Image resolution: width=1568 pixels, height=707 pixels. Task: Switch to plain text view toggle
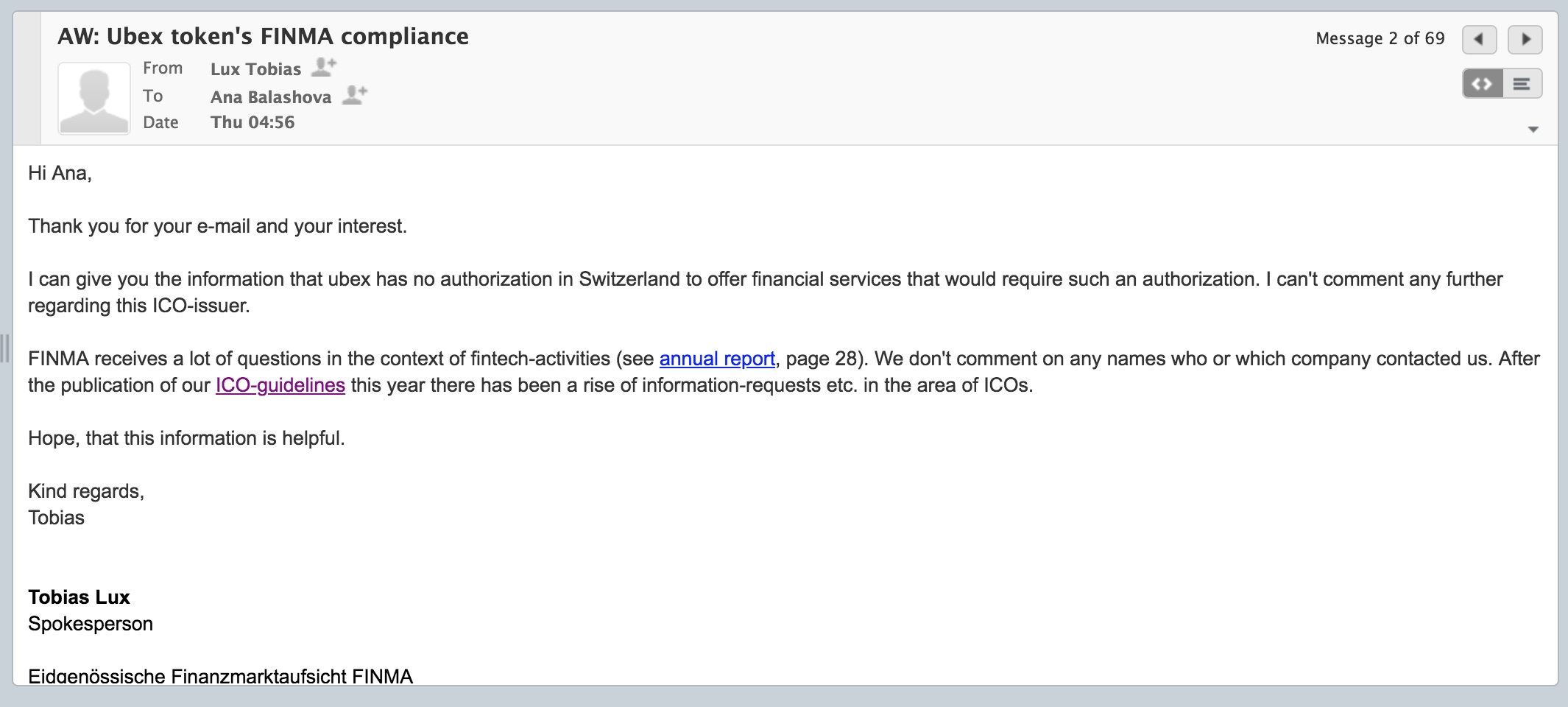click(1522, 84)
